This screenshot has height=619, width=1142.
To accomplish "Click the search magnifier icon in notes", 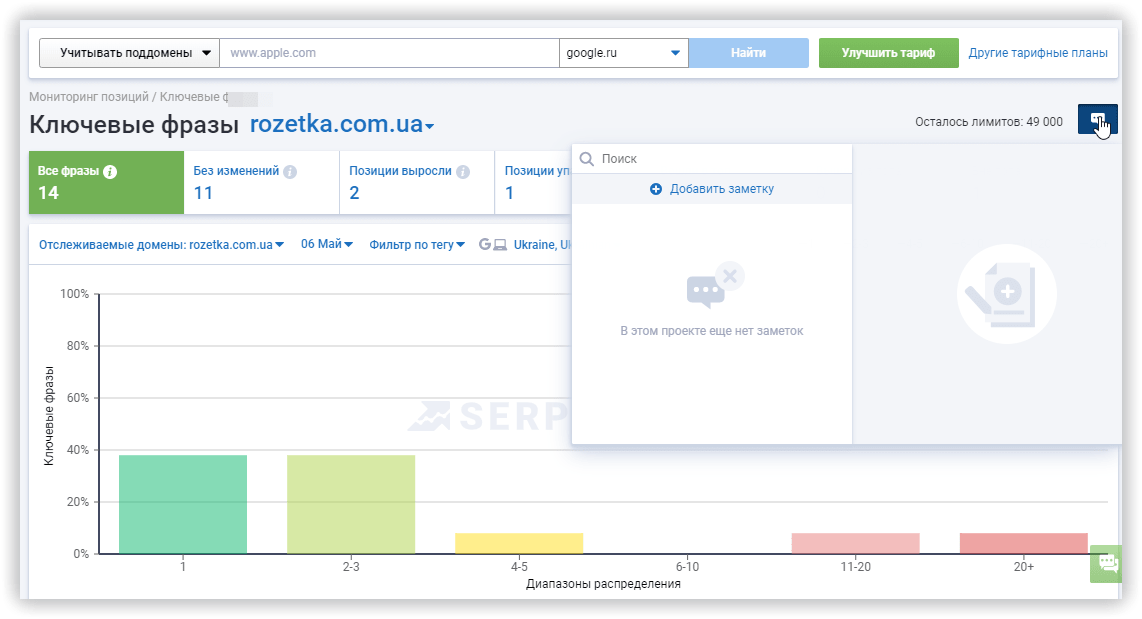I will point(586,159).
